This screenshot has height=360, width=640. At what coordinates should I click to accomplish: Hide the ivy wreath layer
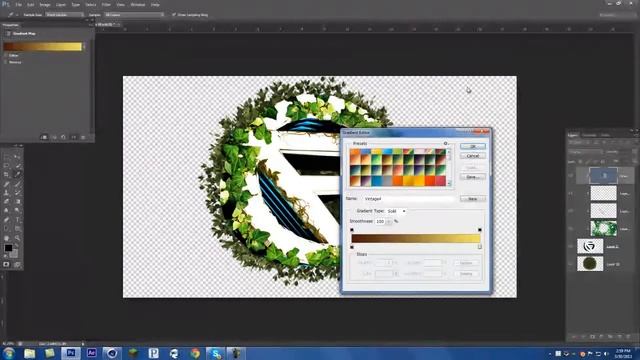[x=571, y=229]
